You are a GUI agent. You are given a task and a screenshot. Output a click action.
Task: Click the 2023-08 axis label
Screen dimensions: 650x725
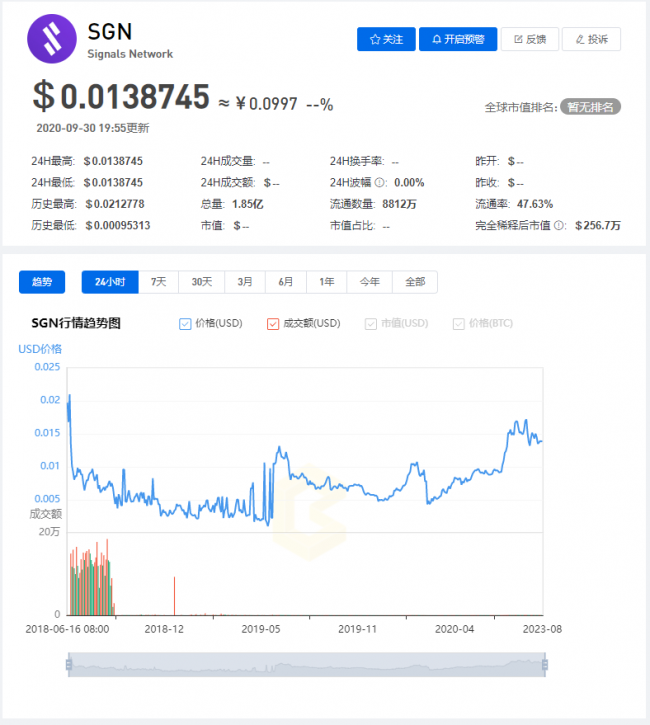542,629
